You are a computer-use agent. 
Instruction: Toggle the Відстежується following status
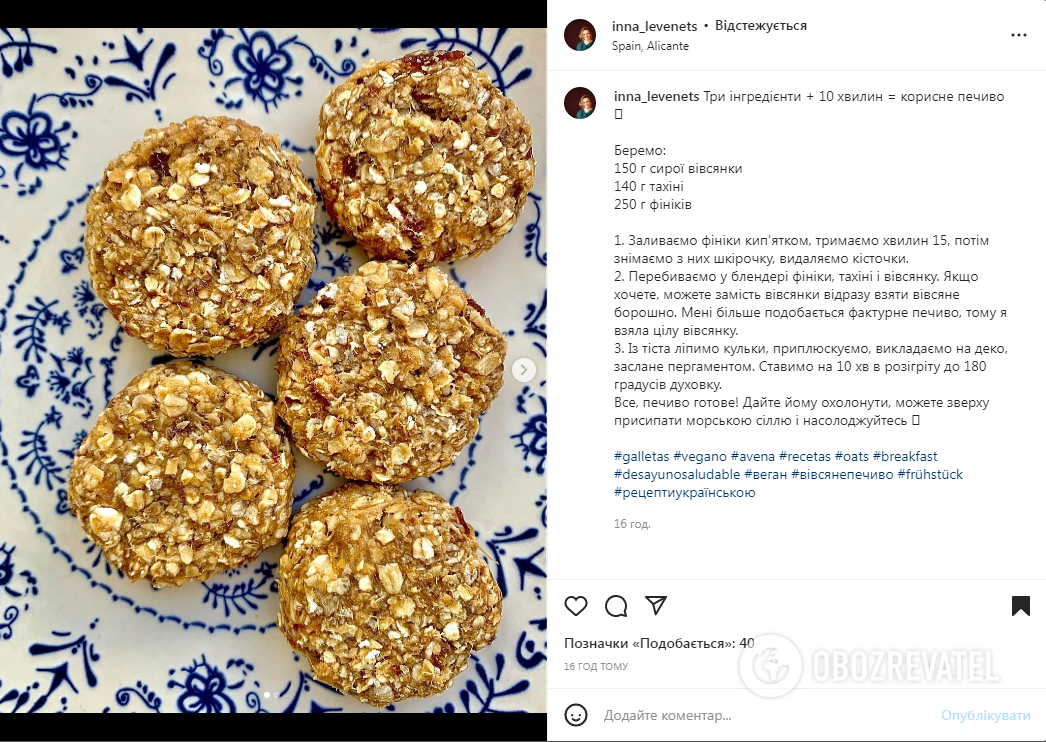coord(760,26)
